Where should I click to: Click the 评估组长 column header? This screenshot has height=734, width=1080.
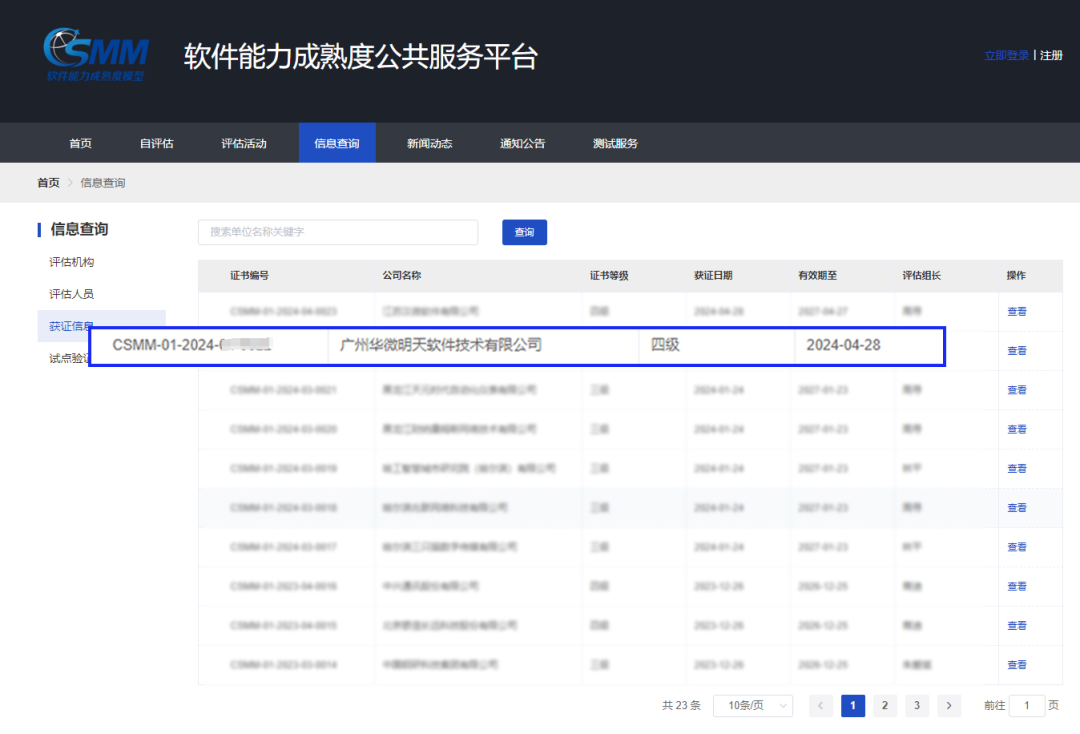tap(922, 275)
